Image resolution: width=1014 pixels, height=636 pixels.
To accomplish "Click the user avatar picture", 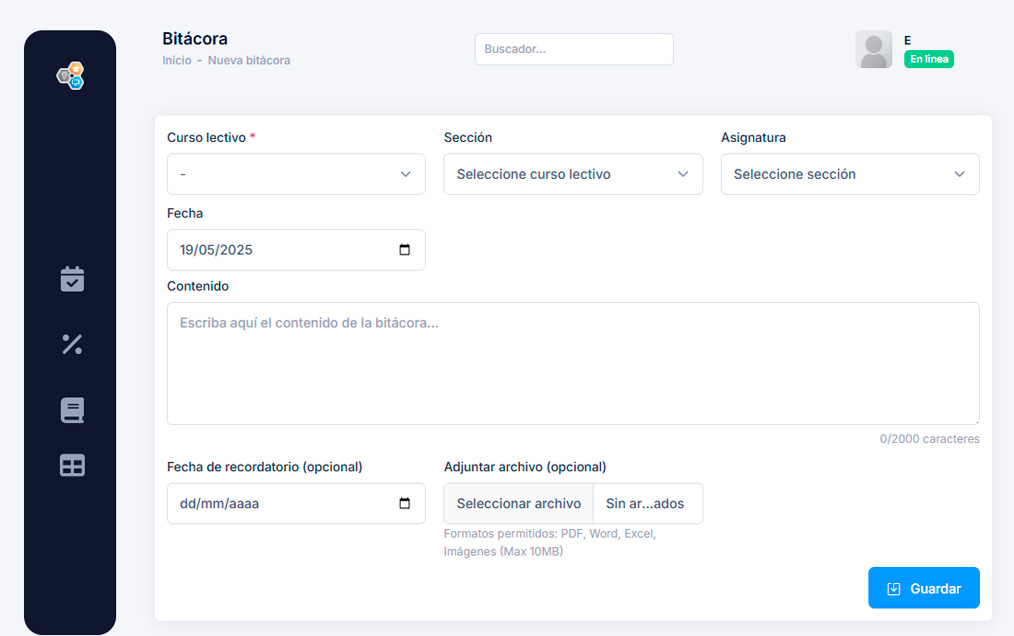I will pyautogui.click(x=873, y=49).
